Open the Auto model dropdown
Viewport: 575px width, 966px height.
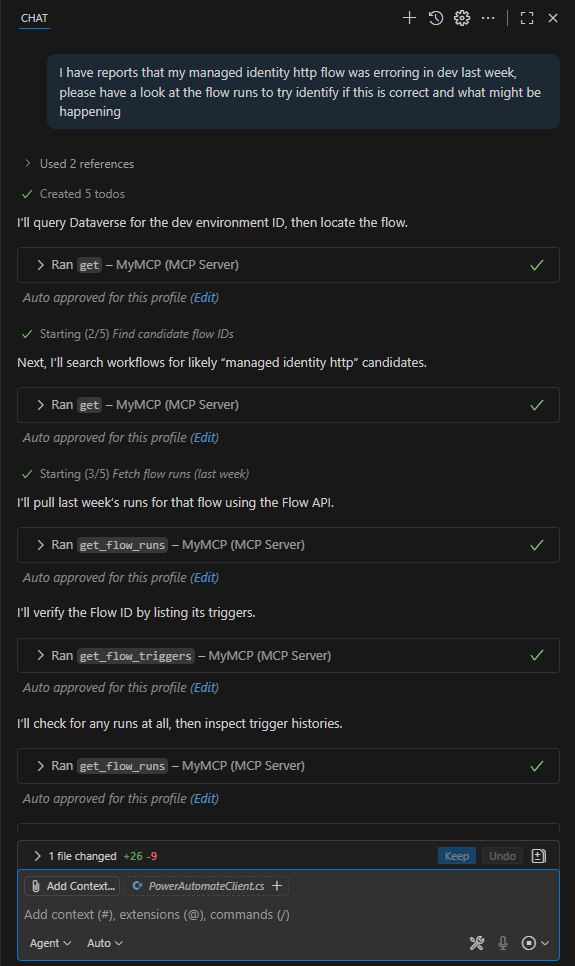tap(105, 943)
